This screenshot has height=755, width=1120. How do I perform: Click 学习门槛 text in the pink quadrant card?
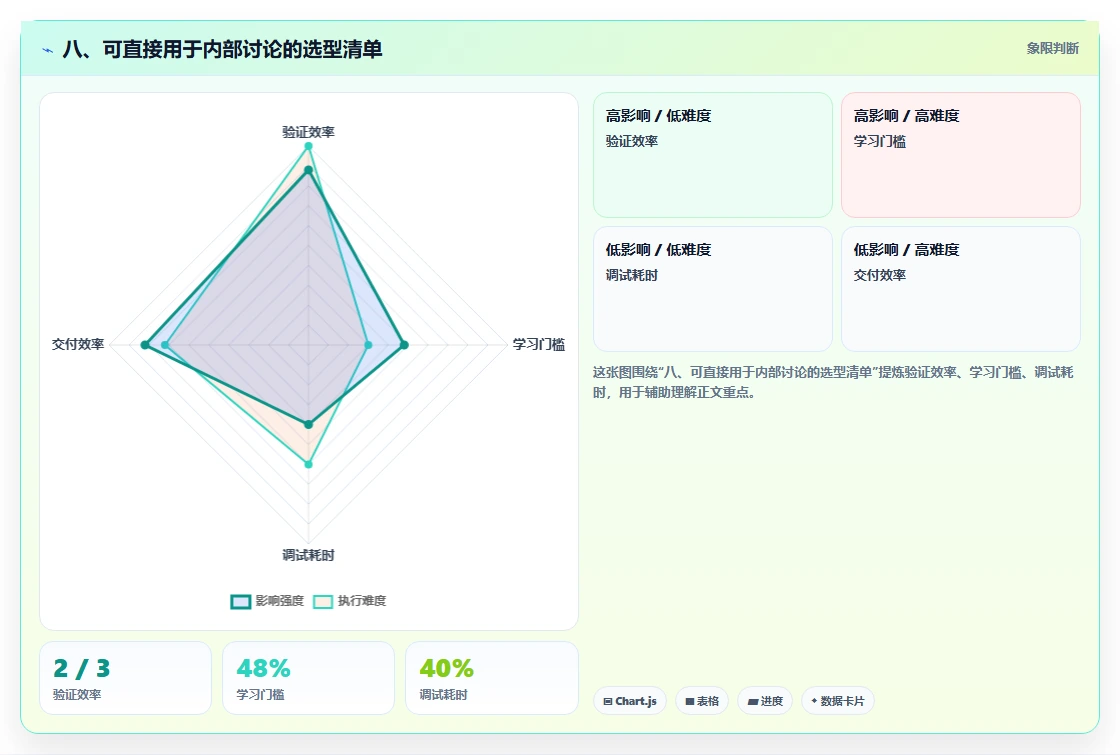880,141
